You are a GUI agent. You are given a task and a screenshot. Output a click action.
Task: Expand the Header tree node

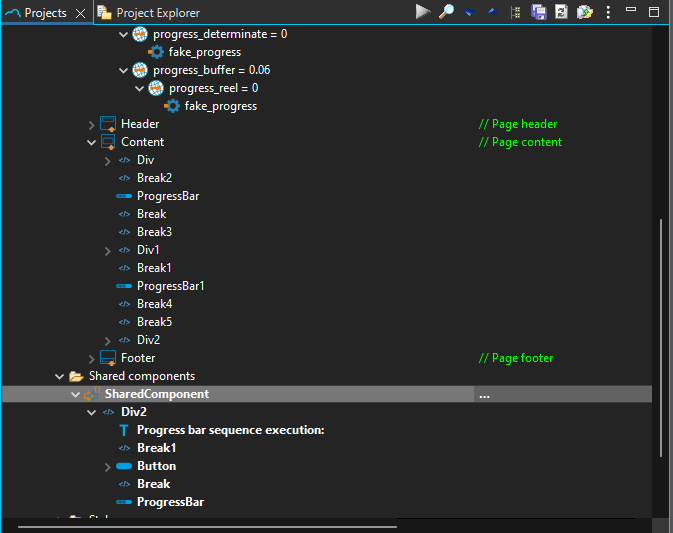click(x=92, y=124)
